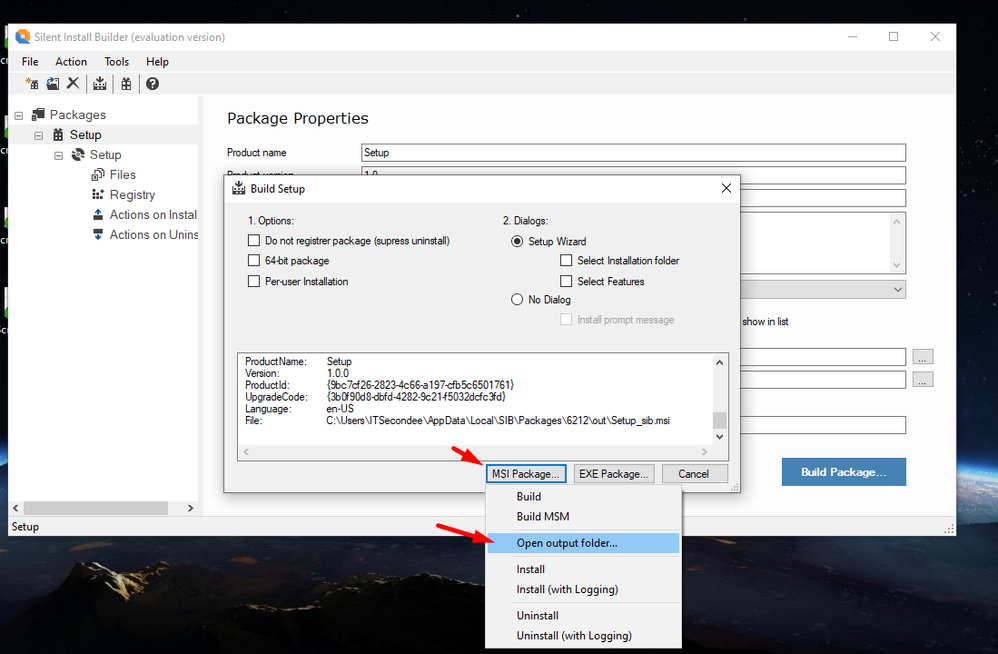Open the EXE Package dropdown button
The height and width of the screenshot is (654, 998).
pyautogui.click(x=614, y=473)
